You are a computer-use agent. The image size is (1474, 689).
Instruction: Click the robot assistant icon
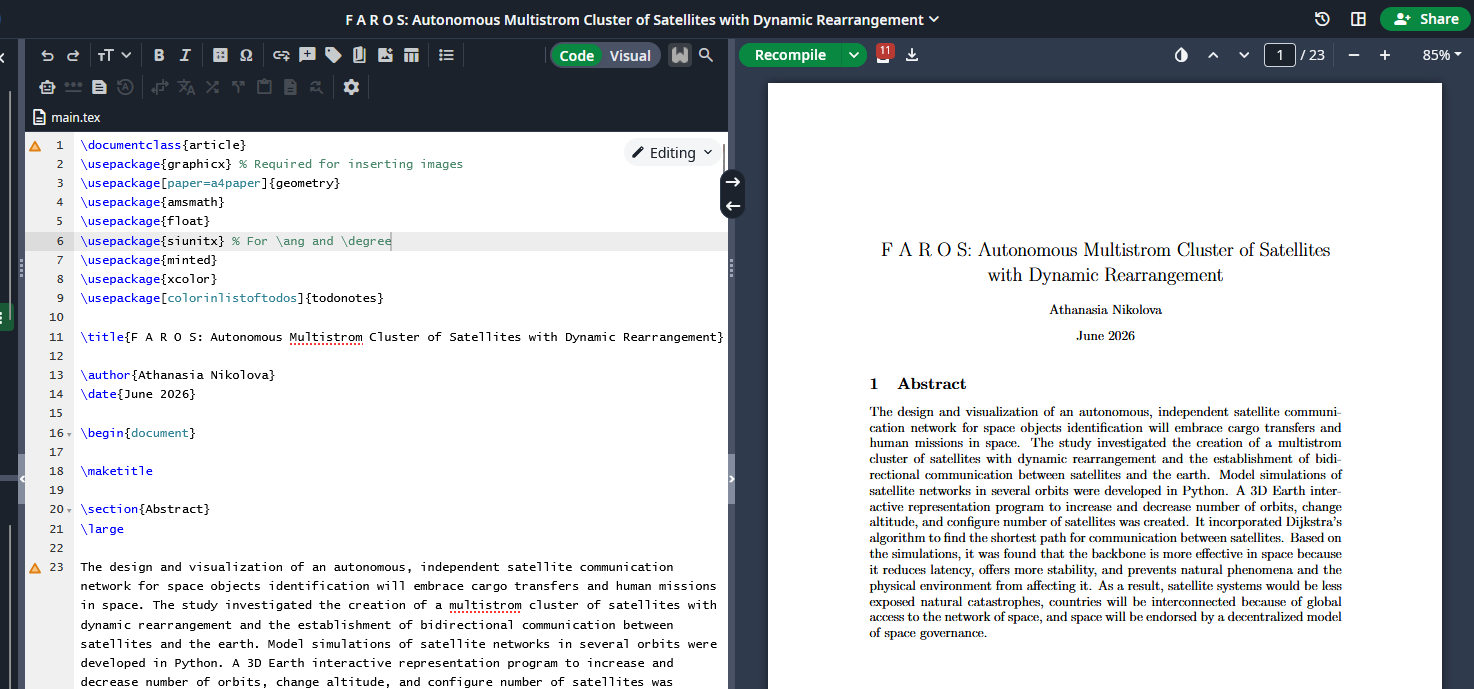coord(47,87)
